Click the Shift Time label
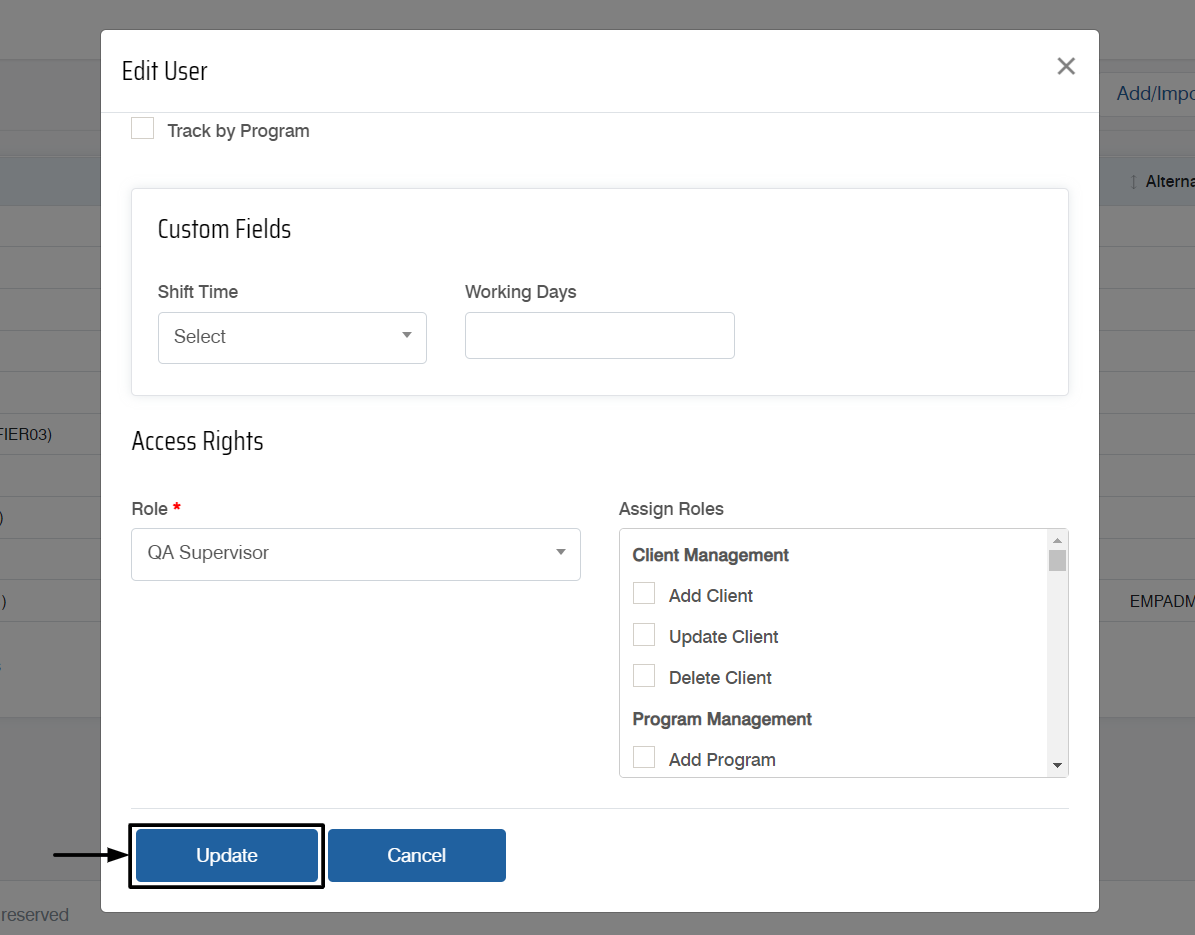 coord(198,292)
